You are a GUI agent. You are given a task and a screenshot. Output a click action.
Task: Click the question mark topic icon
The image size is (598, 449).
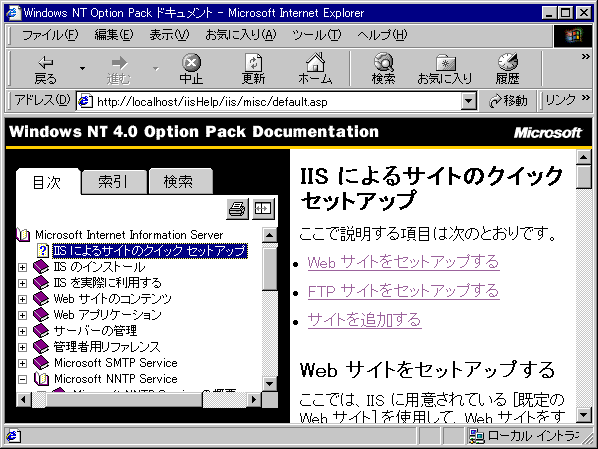click(x=43, y=251)
